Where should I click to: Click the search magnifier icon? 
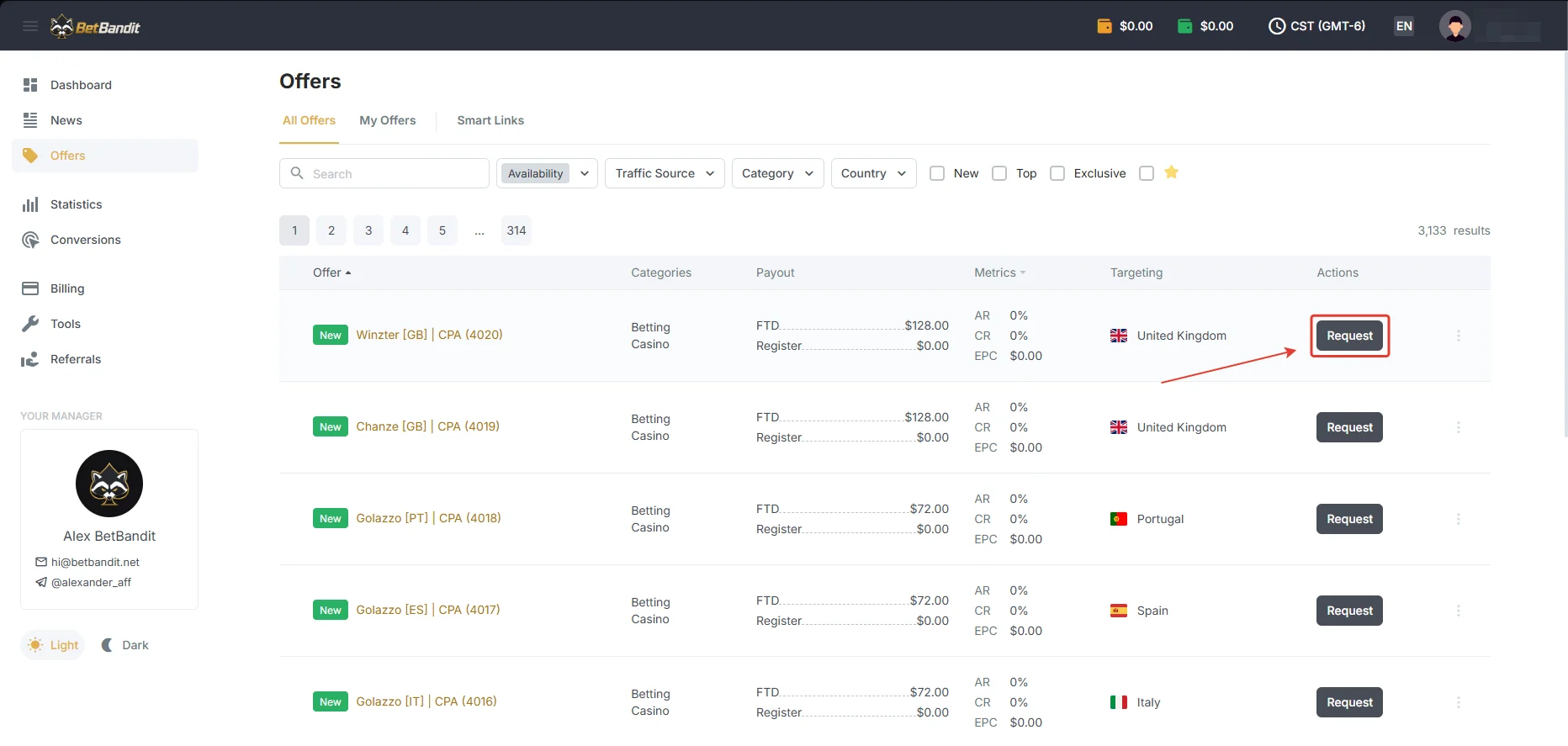[x=297, y=173]
